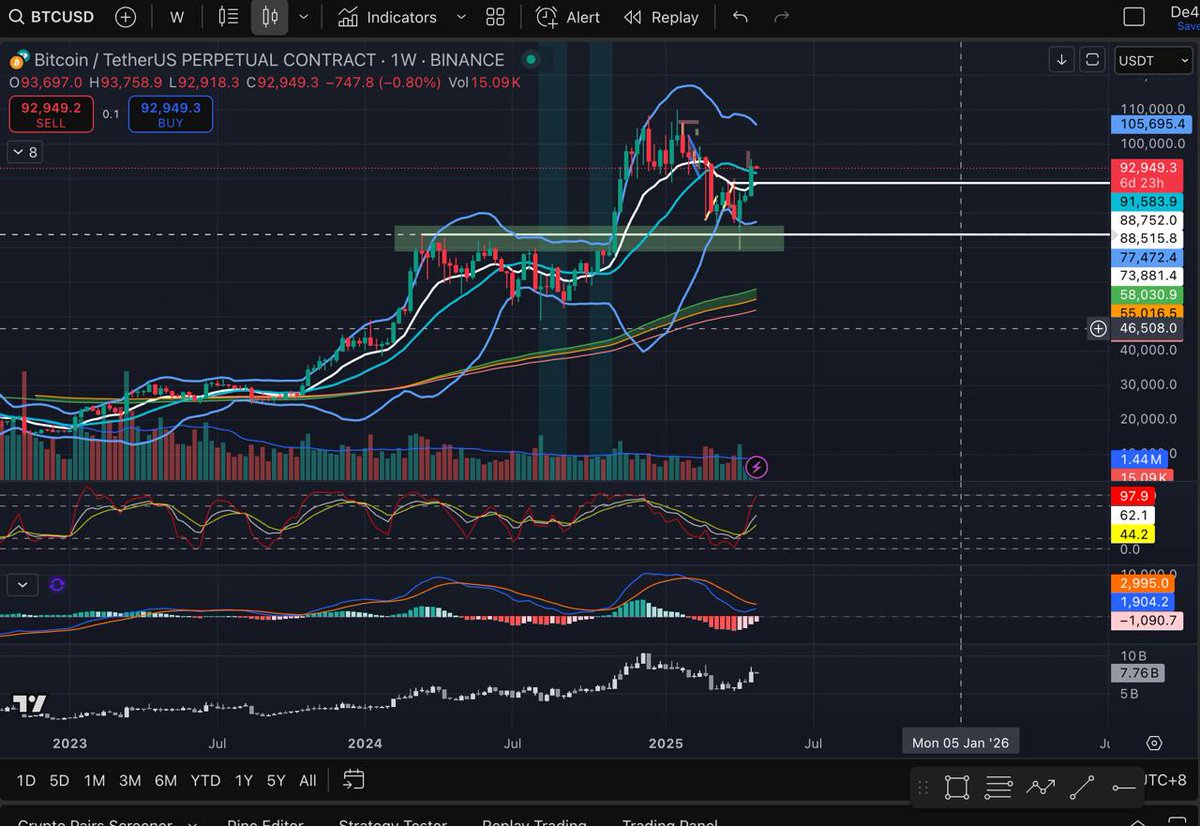This screenshot has height=826, width=1200.
Task: Click the 58,030.9 green price label
Action: (x=1147, y=295)
